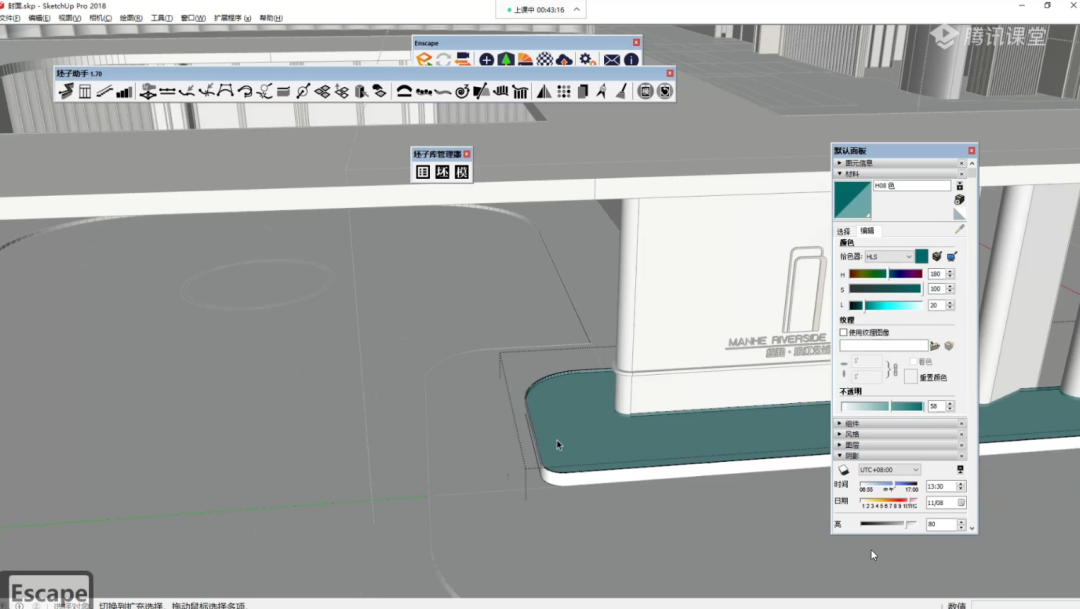Click the bar chart icon in 坯子助手
The image size is (1080, 609).
point(124,91)
